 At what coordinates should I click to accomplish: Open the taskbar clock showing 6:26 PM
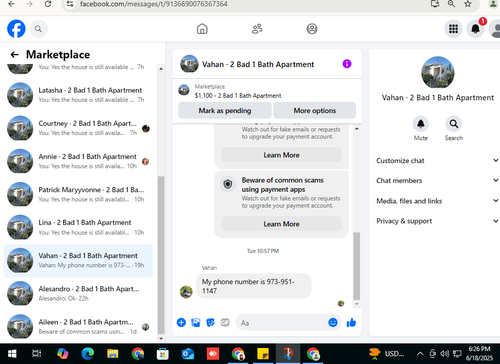coord(479,354)
